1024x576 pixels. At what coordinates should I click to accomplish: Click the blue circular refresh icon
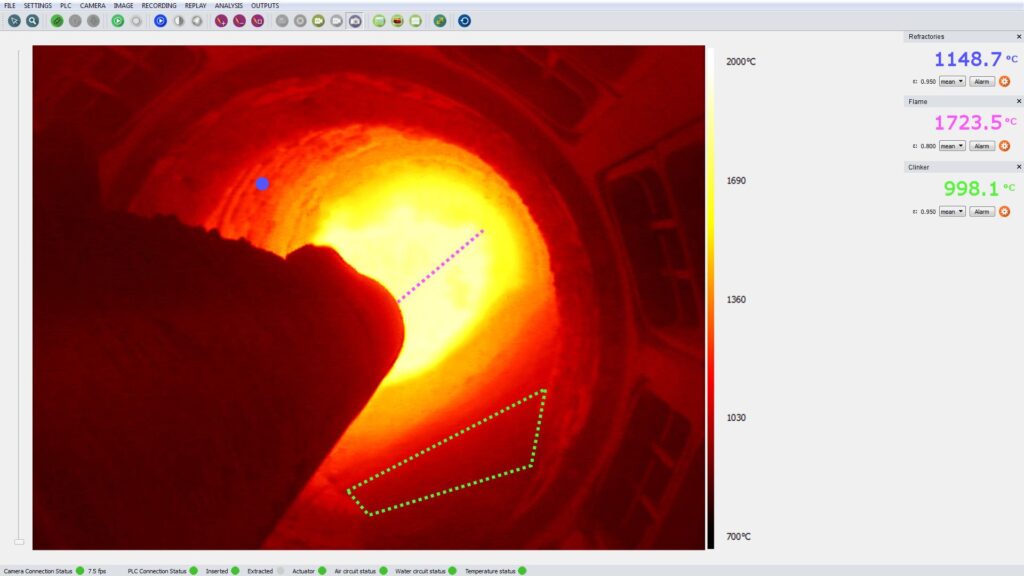pos(464,21)
